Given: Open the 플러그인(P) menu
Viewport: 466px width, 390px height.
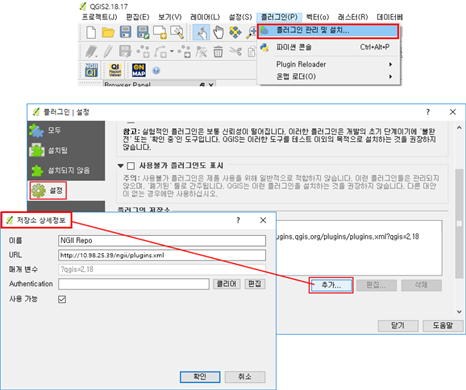Looking at the screenshot, I should coord(279,17).
